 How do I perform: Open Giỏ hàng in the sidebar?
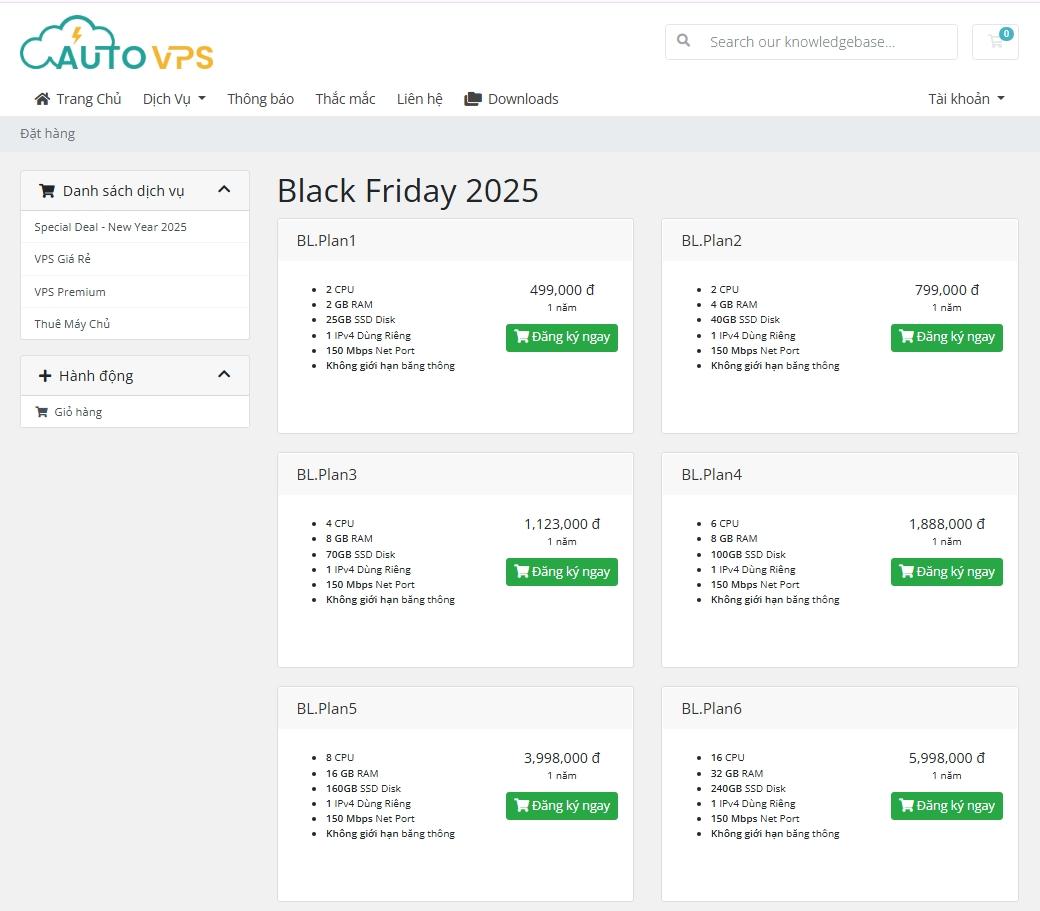(77, 412)
